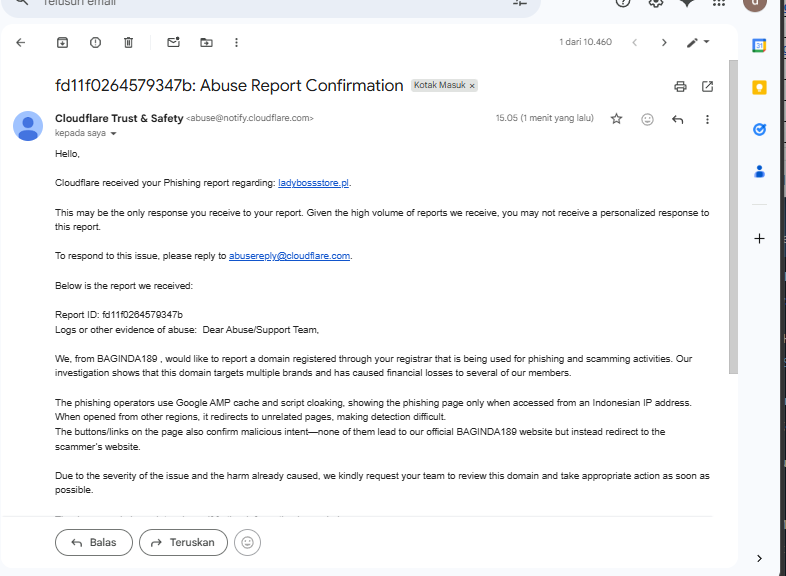The image size is (786, 576).
Task: Click the Balas button
Action: 93,543
